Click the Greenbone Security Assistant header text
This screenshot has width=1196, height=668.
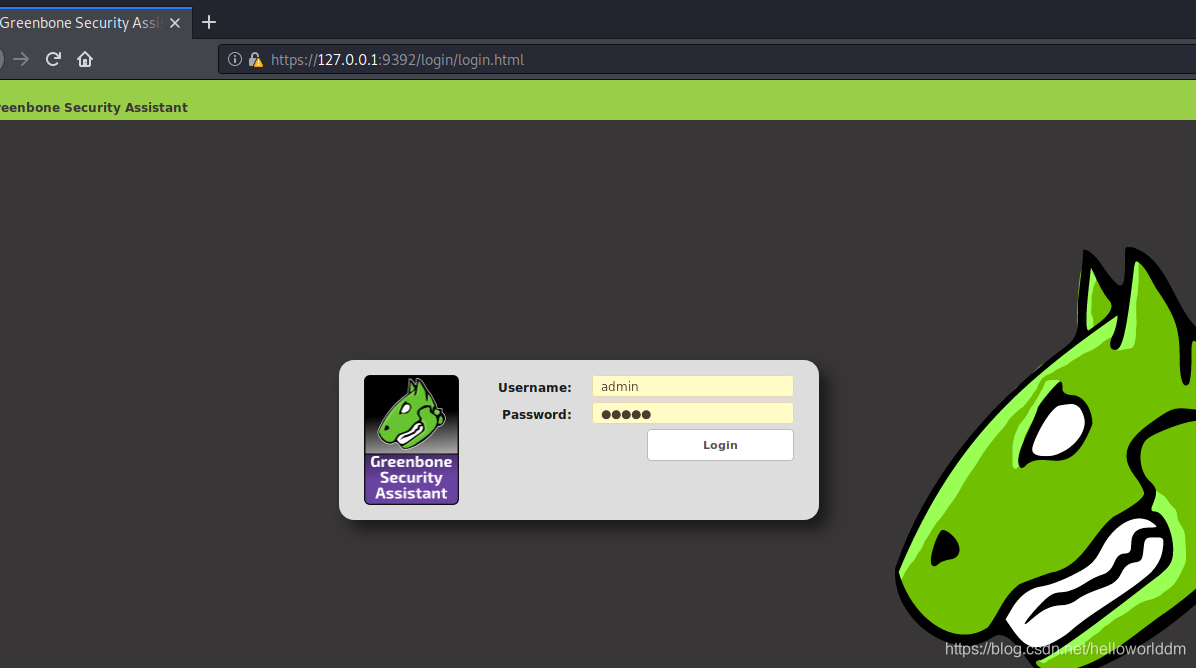point(93,108)
